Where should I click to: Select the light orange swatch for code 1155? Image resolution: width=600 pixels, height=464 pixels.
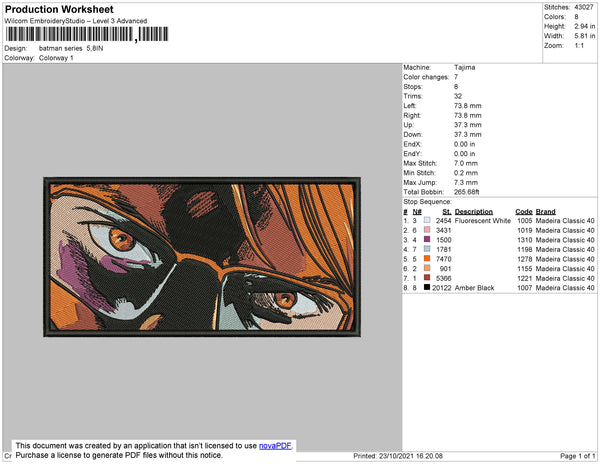[427, 268]
